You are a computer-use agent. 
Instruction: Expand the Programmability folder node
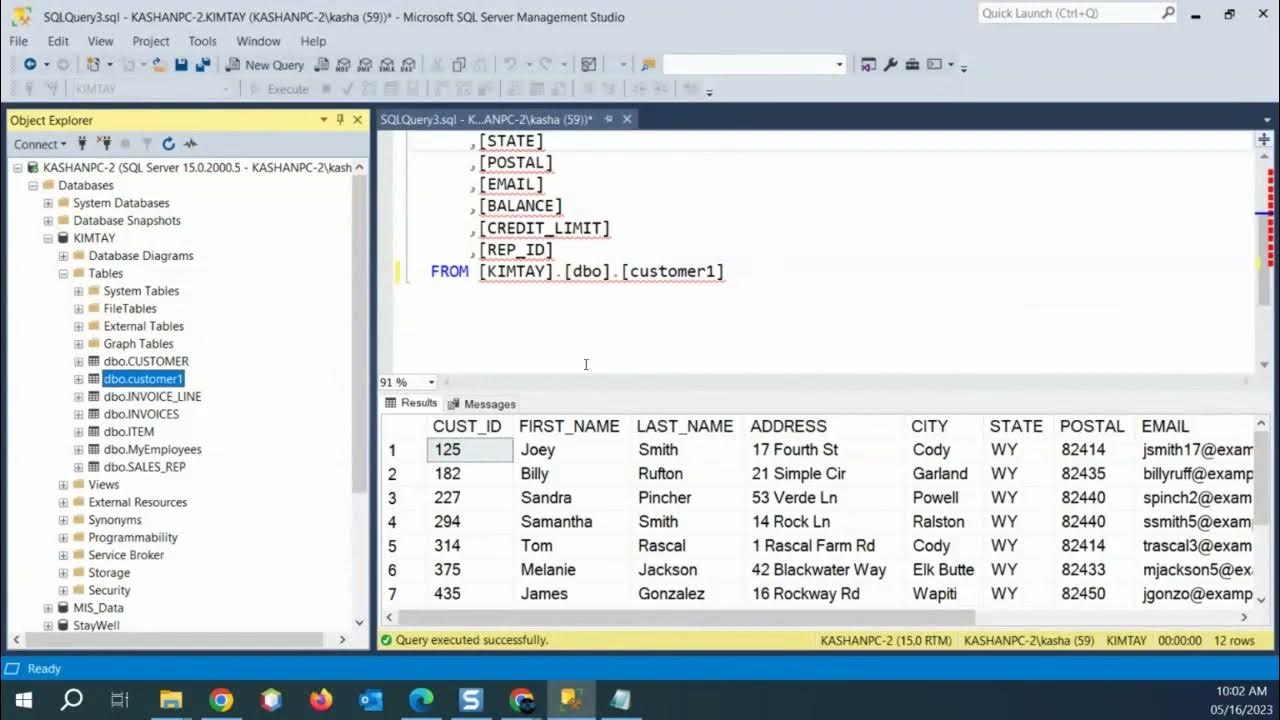(x=63, y=537)
